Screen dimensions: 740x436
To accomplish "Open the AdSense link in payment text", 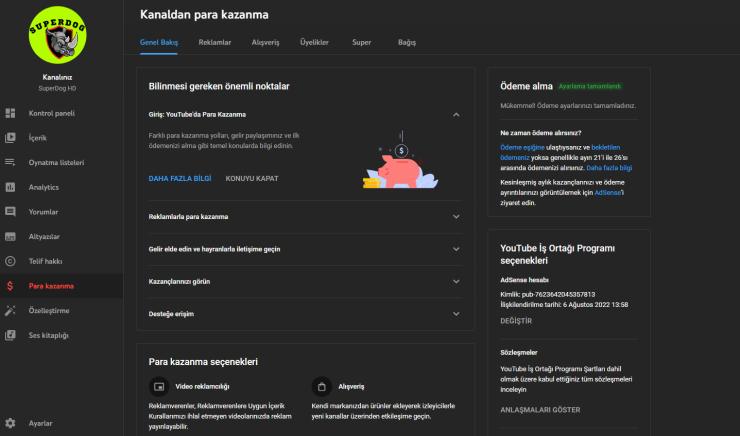I will click(608, 193).
